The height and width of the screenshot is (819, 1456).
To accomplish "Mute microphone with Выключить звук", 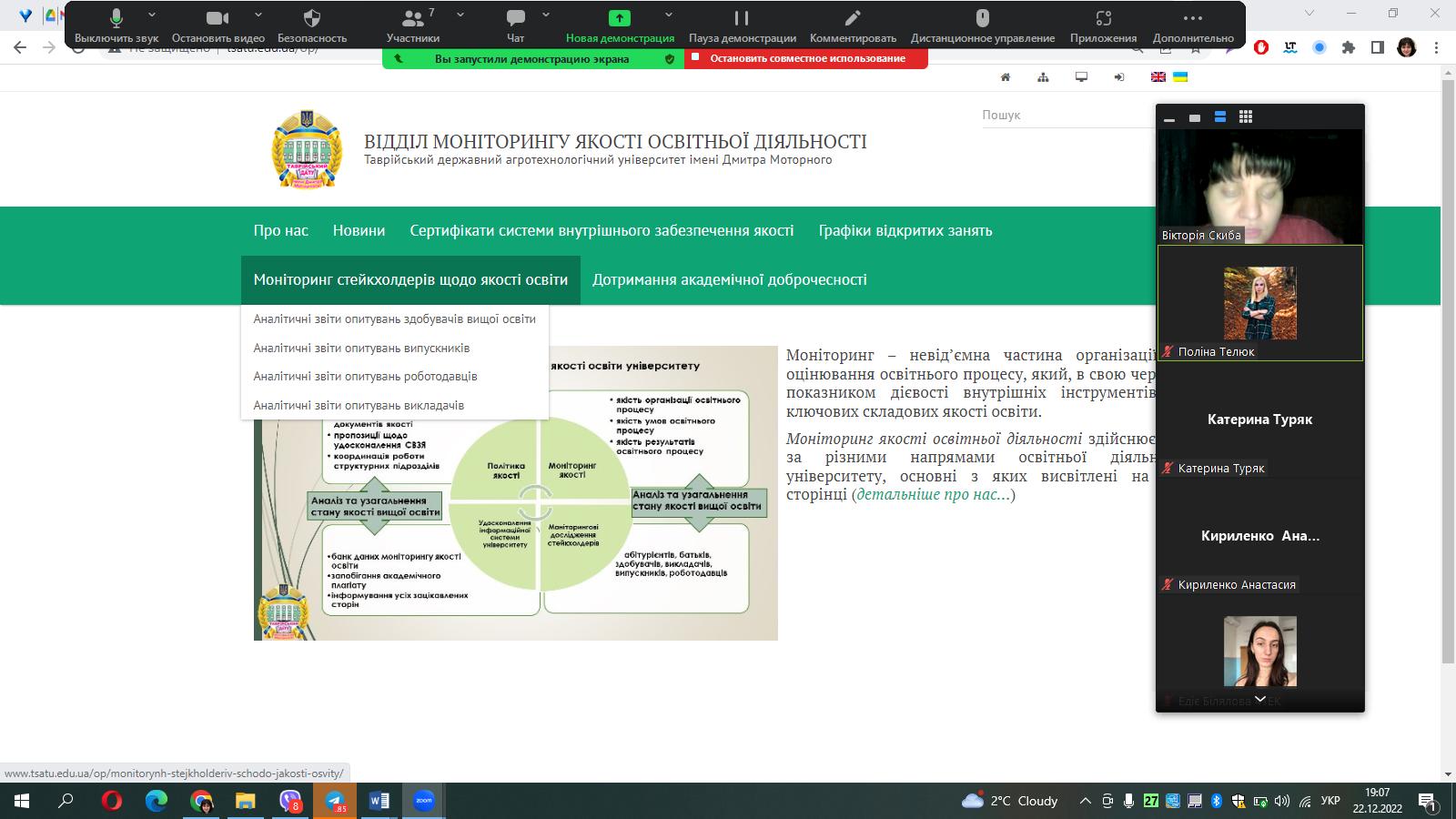I will point(116,25).
